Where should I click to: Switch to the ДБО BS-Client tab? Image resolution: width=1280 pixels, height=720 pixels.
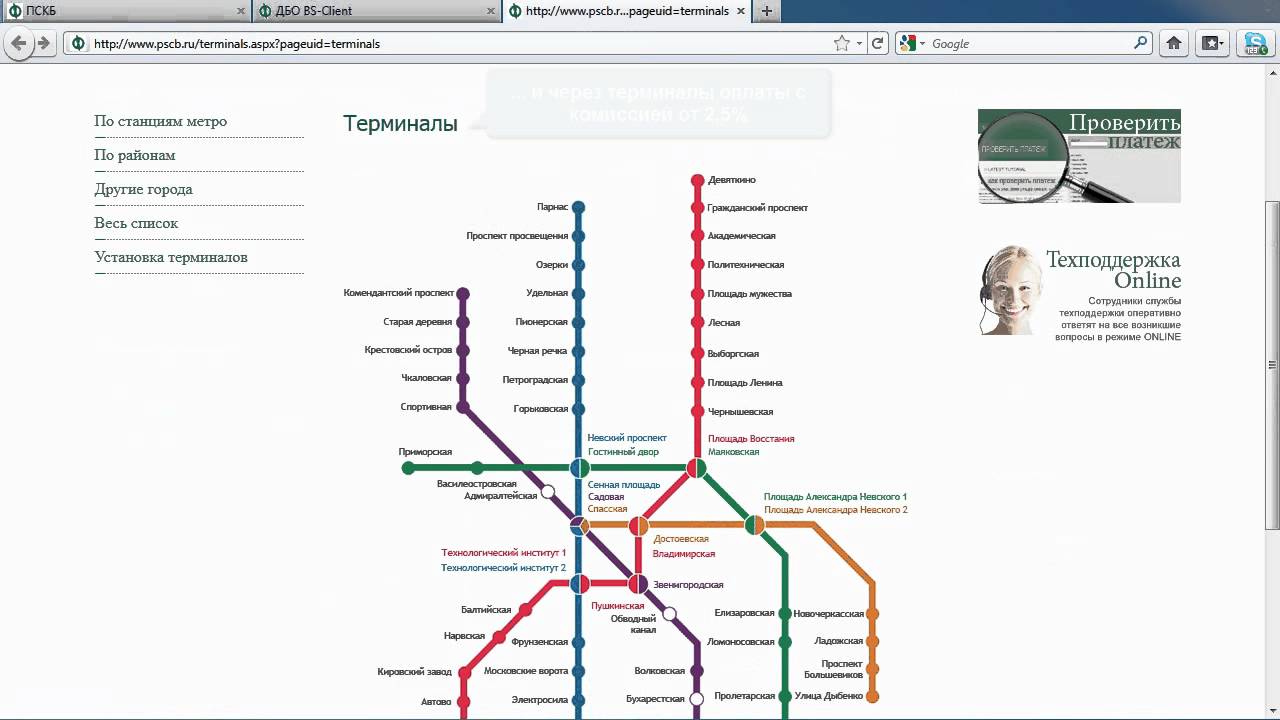(x=376, y=11)
